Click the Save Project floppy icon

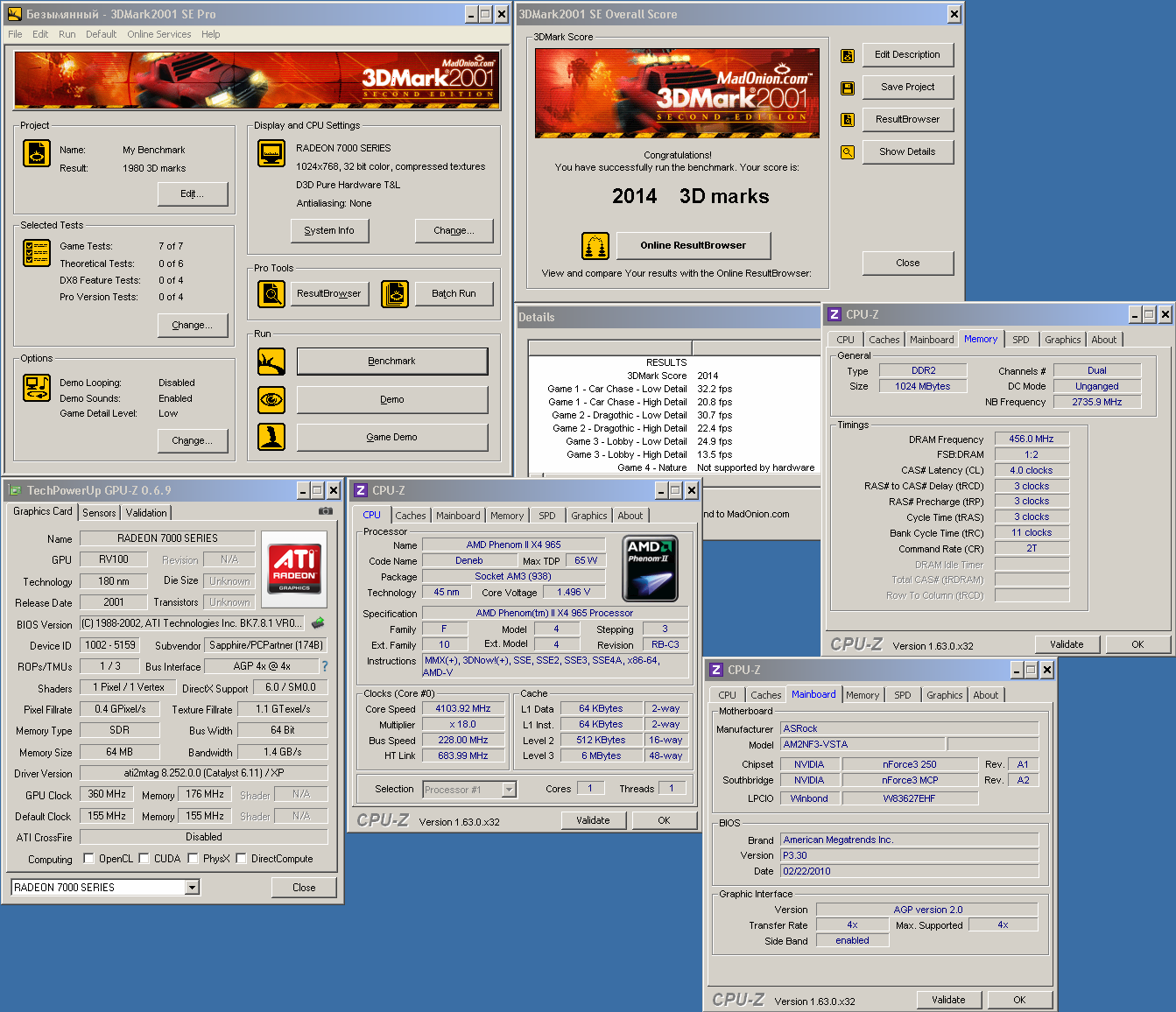point(848,88)
